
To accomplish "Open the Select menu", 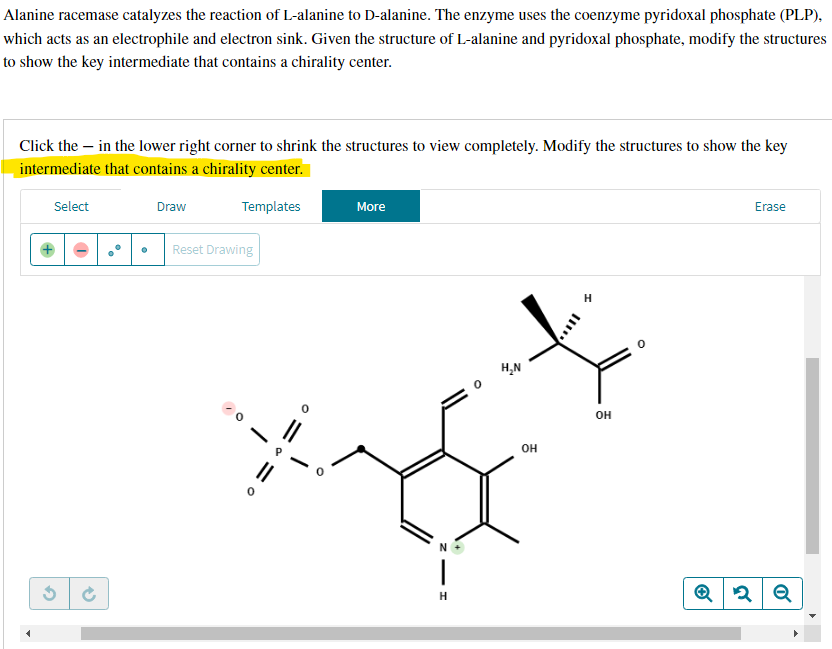I will [x=71, y=206].
